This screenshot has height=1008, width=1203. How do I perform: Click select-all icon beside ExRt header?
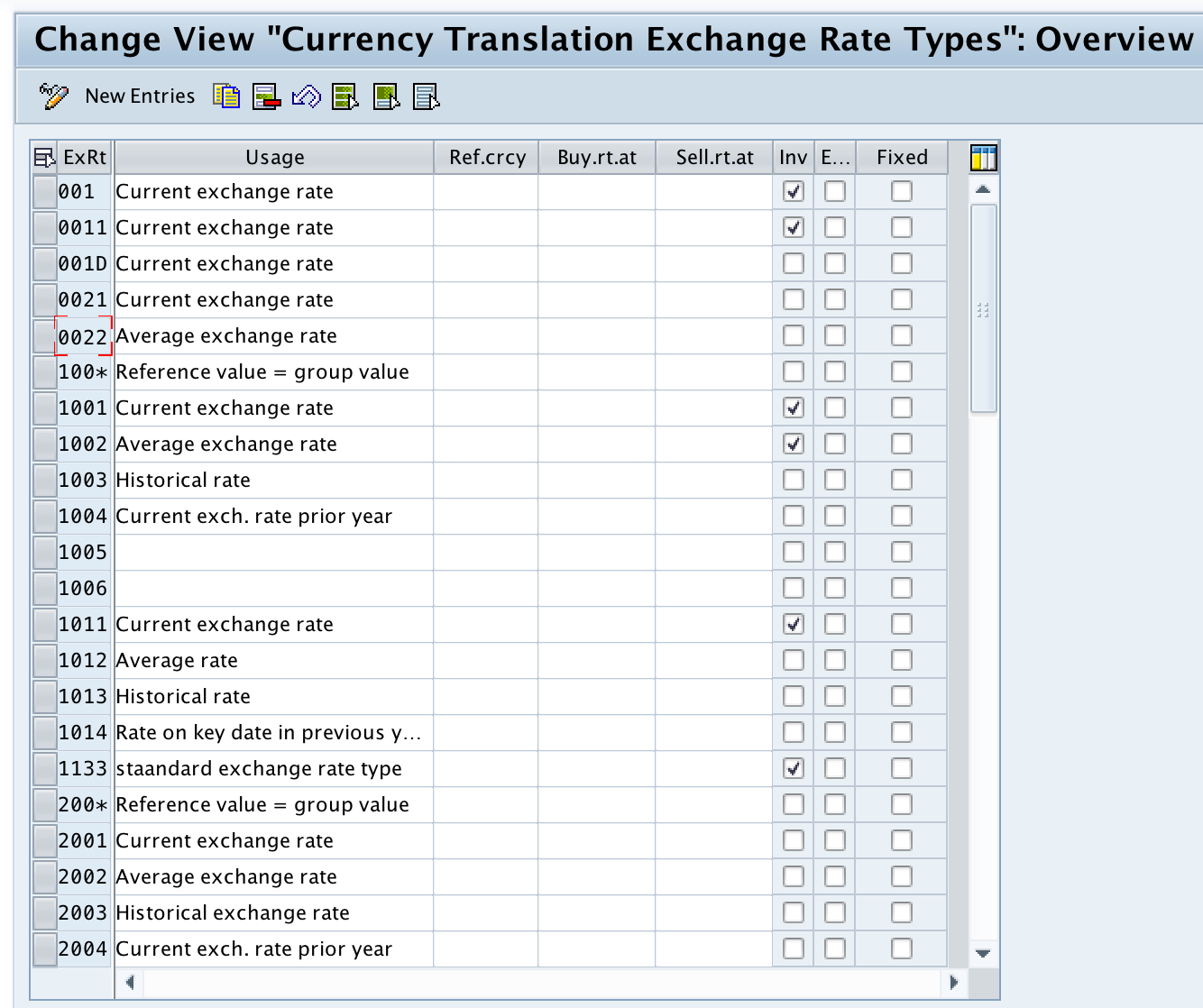tap(44, 158)
